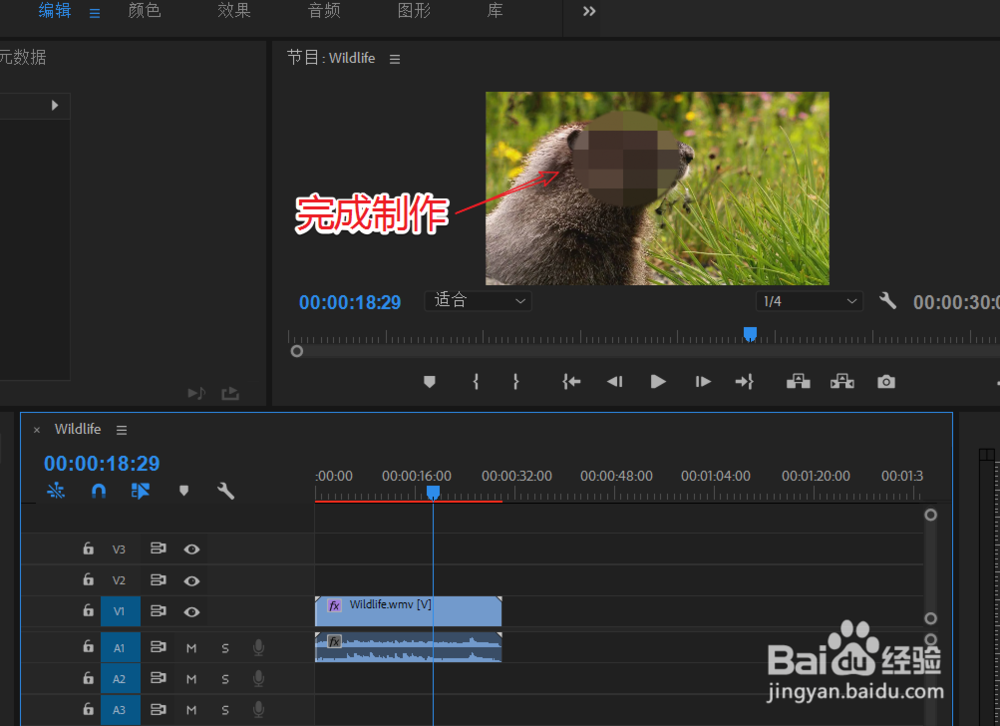Enable voice-over record on A2

tap(258, 679)
